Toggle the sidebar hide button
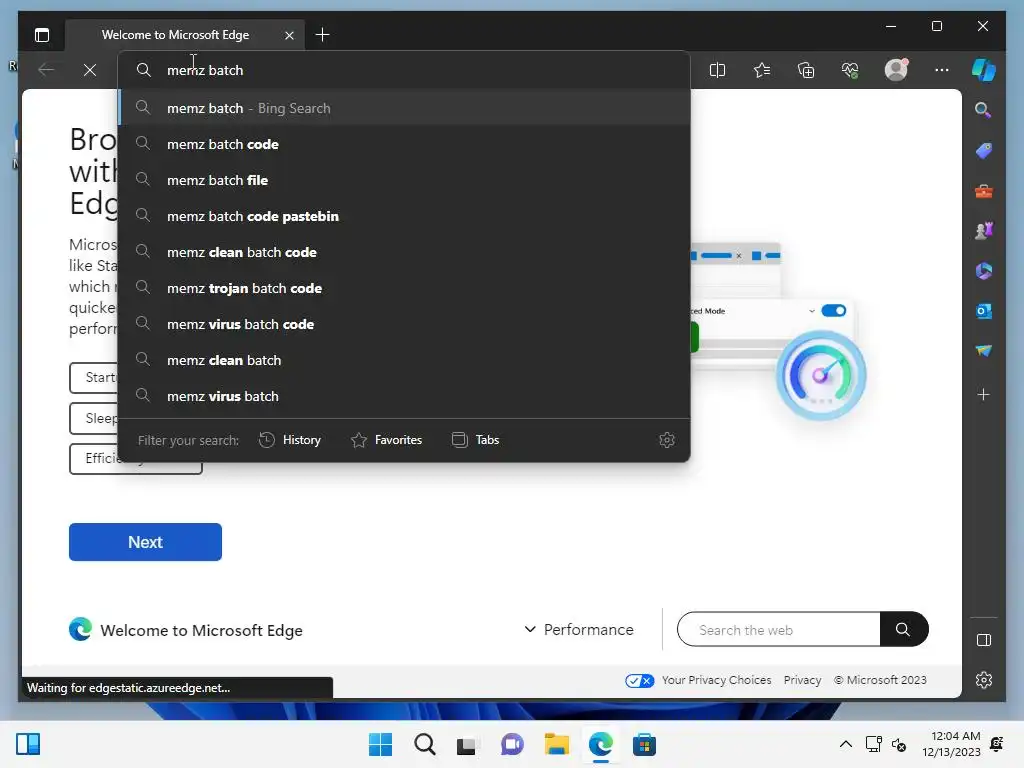The height and width of the screenshot is (768, 1024). click(x=984, y=640)
